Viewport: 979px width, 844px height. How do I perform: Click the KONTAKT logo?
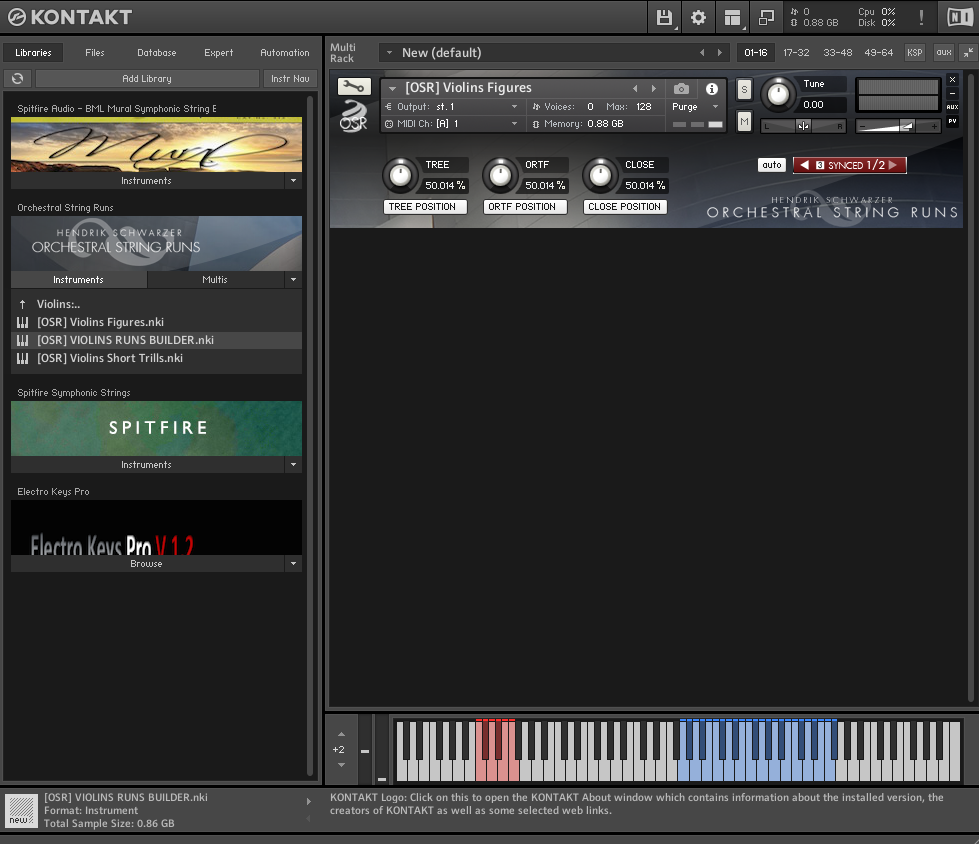pyautogui.click(x=70, y=17)
